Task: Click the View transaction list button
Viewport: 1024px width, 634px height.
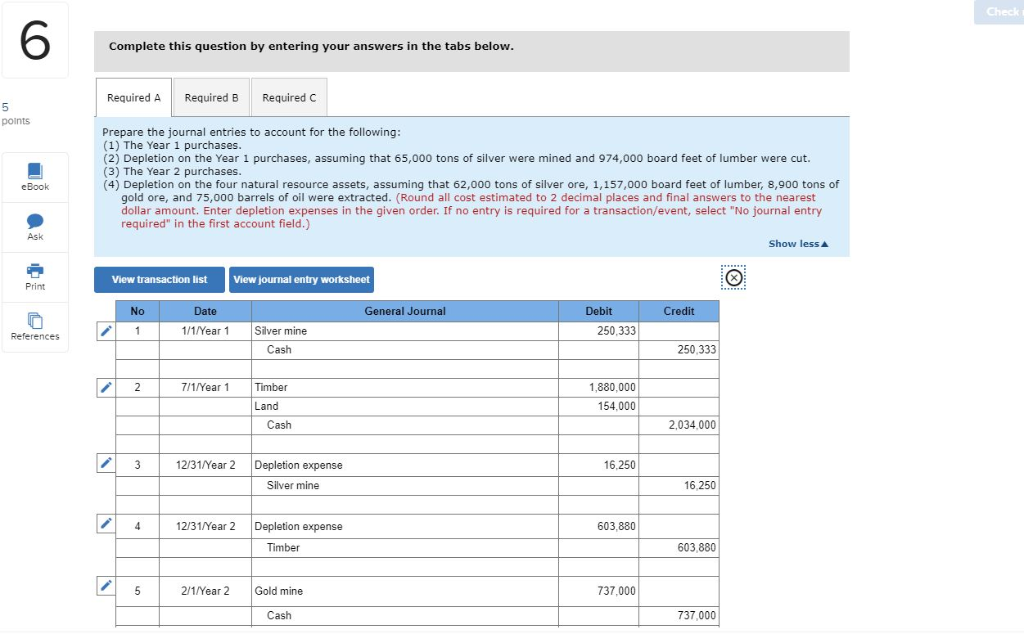Action: click(158, 280)
